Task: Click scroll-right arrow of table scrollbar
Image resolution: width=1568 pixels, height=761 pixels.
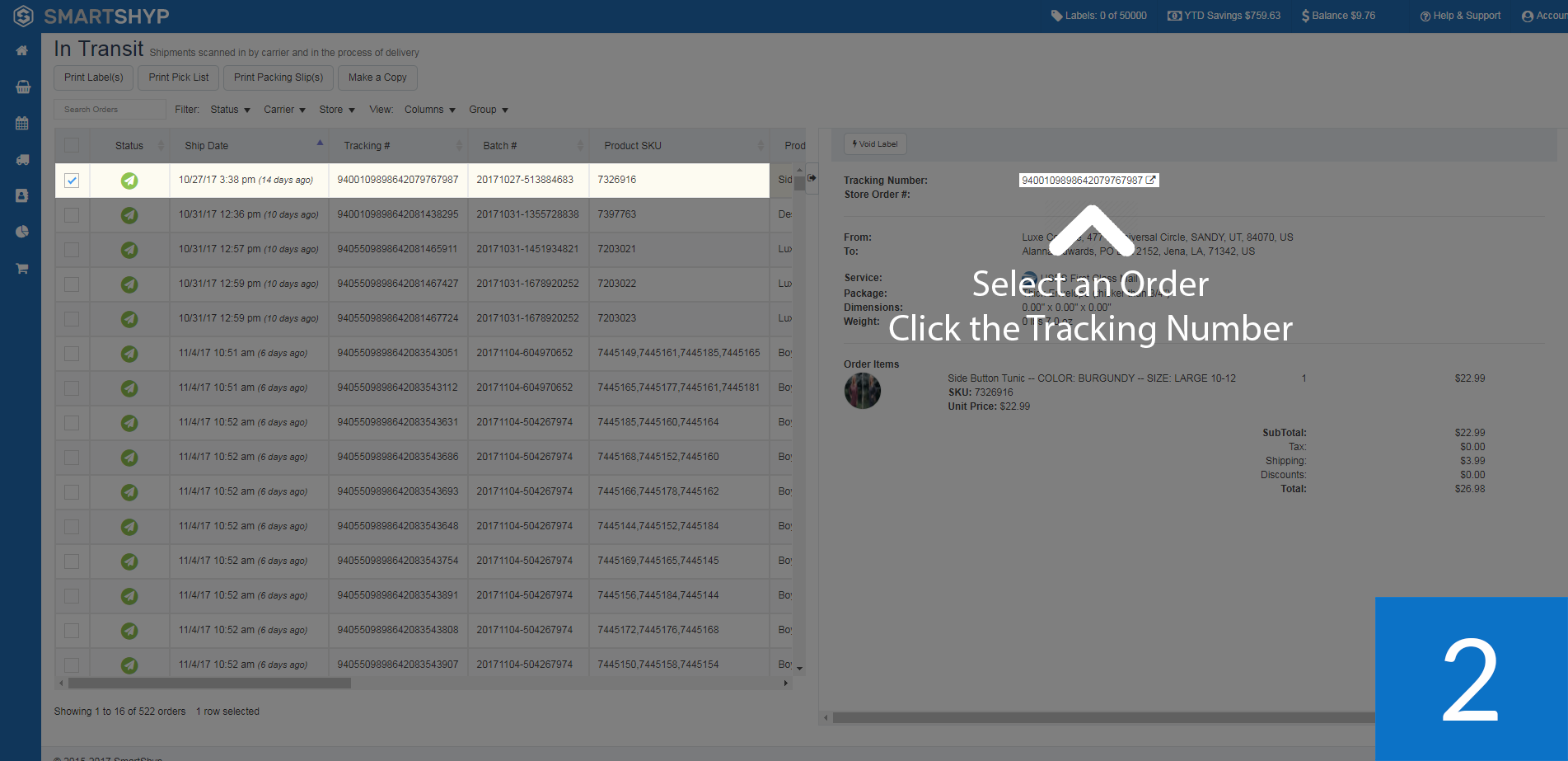Action: click(x=785, y=683)
